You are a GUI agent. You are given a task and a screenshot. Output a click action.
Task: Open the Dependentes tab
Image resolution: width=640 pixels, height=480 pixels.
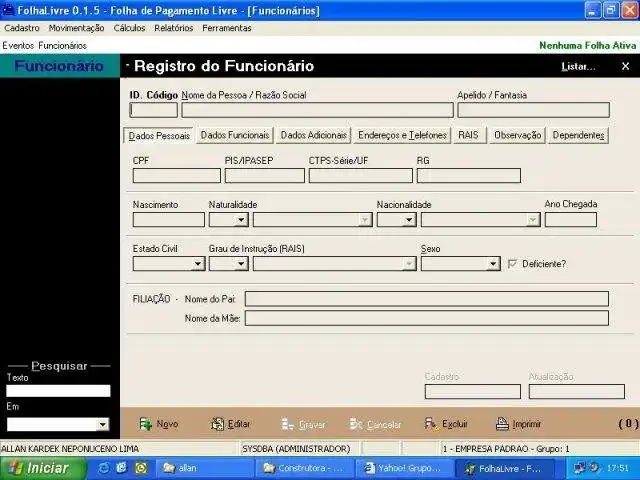[x=578, y=135]
